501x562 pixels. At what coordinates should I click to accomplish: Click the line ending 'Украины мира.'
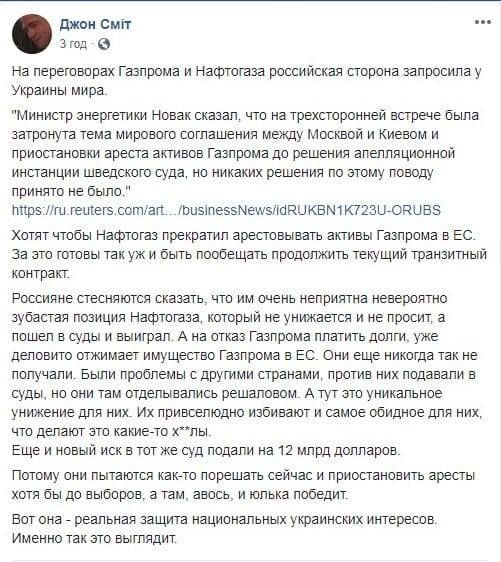[x=60, y=90]
